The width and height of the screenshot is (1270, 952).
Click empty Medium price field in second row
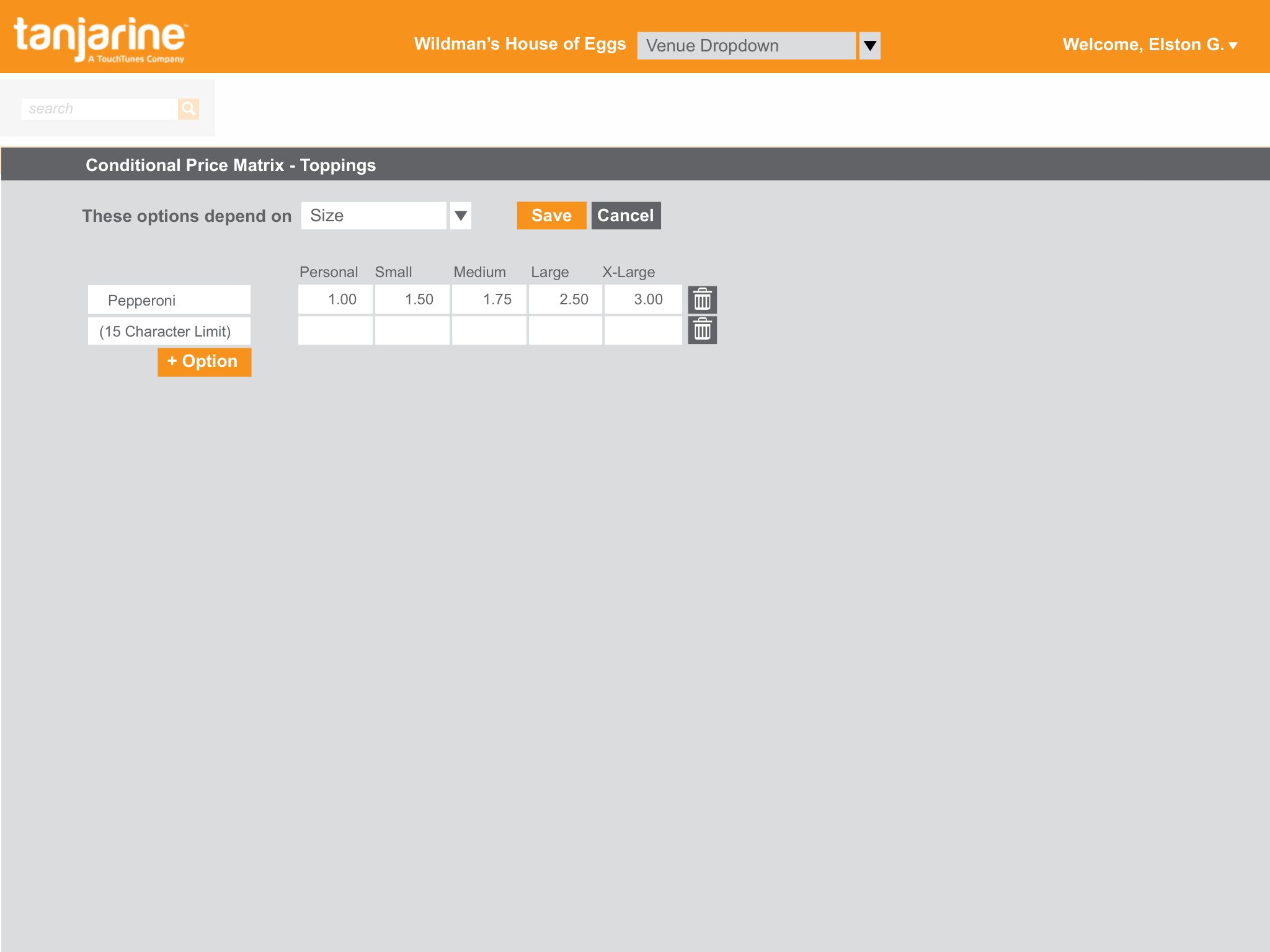click(489, 330)
